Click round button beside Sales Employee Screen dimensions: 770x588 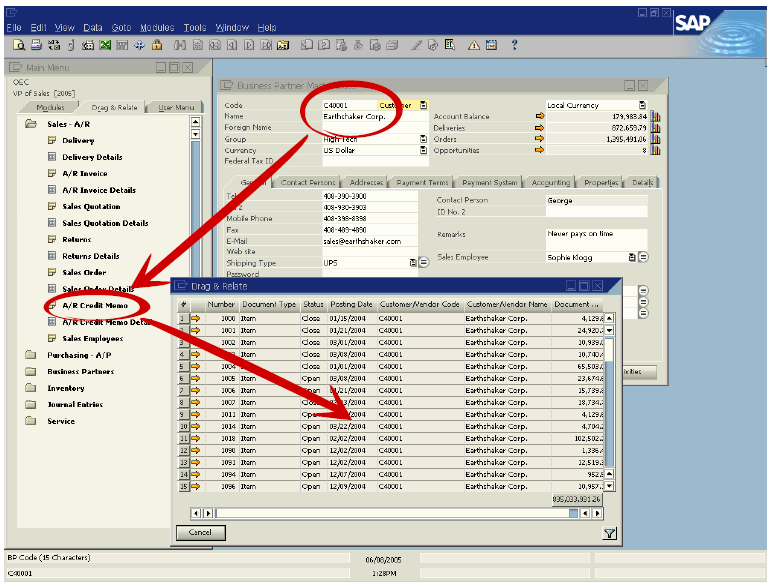pyautogui.click(x=643, y=257)
